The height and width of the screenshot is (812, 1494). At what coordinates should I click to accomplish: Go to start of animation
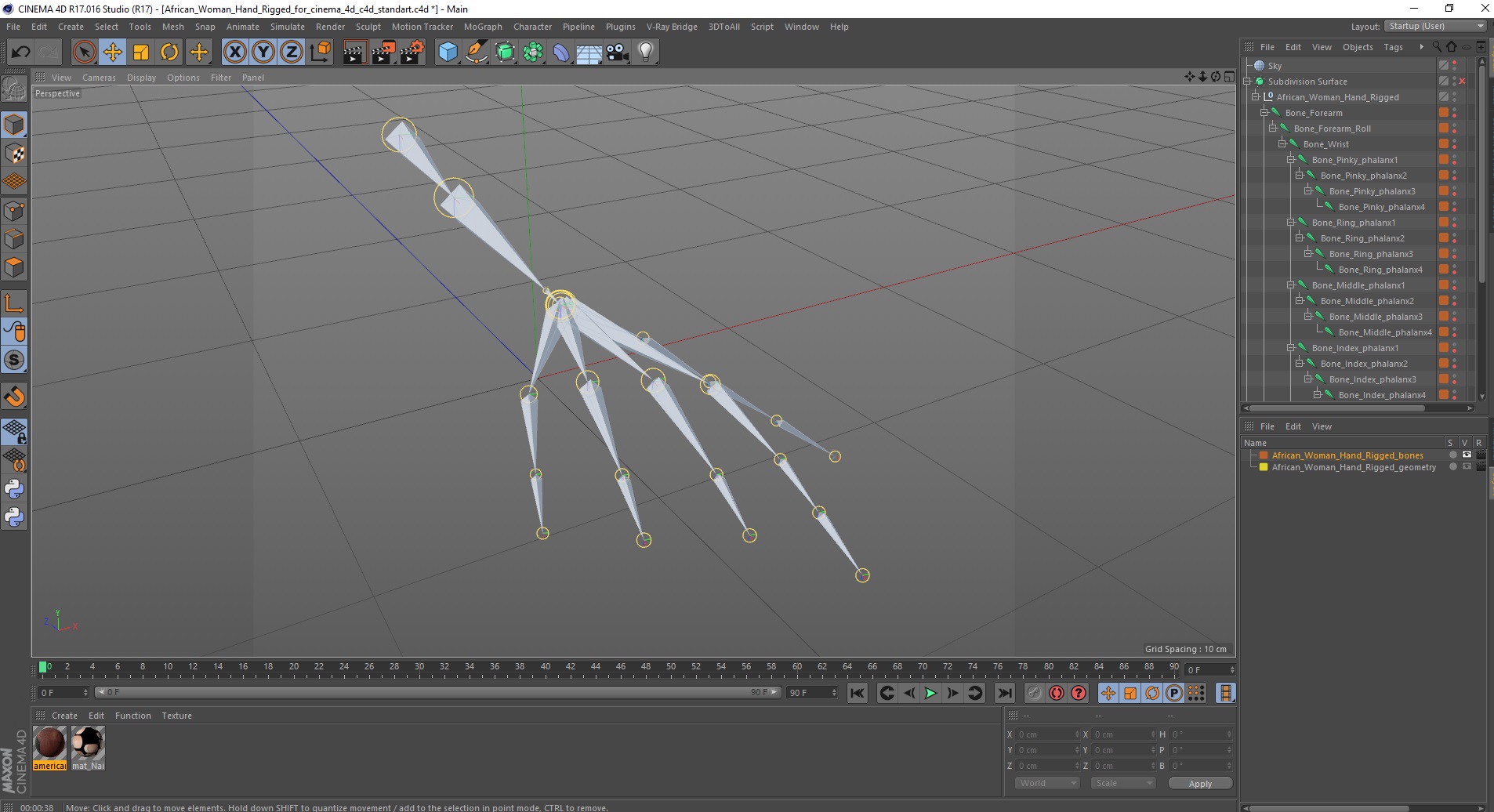coord(858,693)
